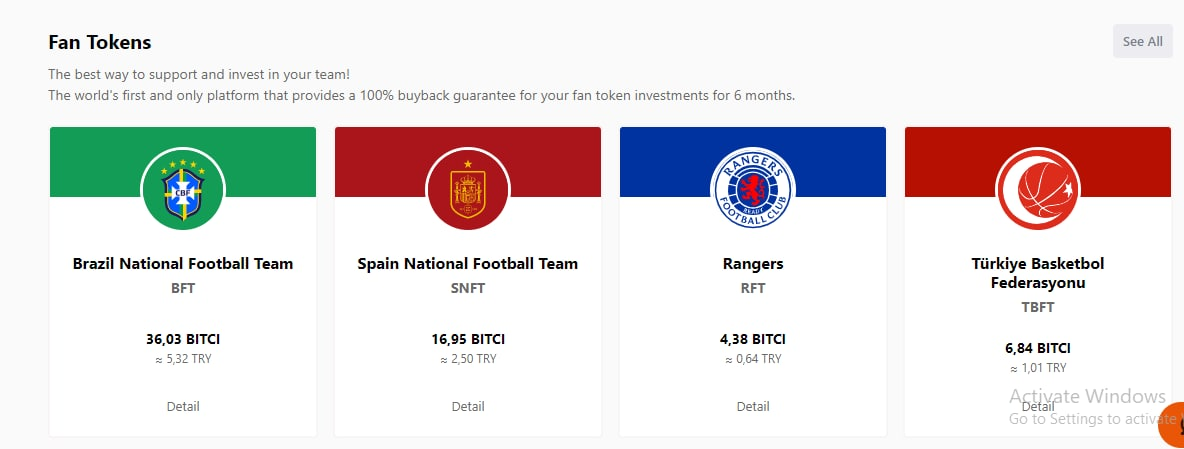
Task: Select the Spain National Football Team title
Action: point(467,263)
